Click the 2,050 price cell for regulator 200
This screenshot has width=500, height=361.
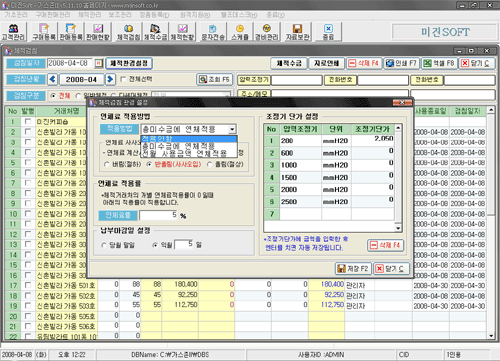pyautogui.click(x=373, y=141)
